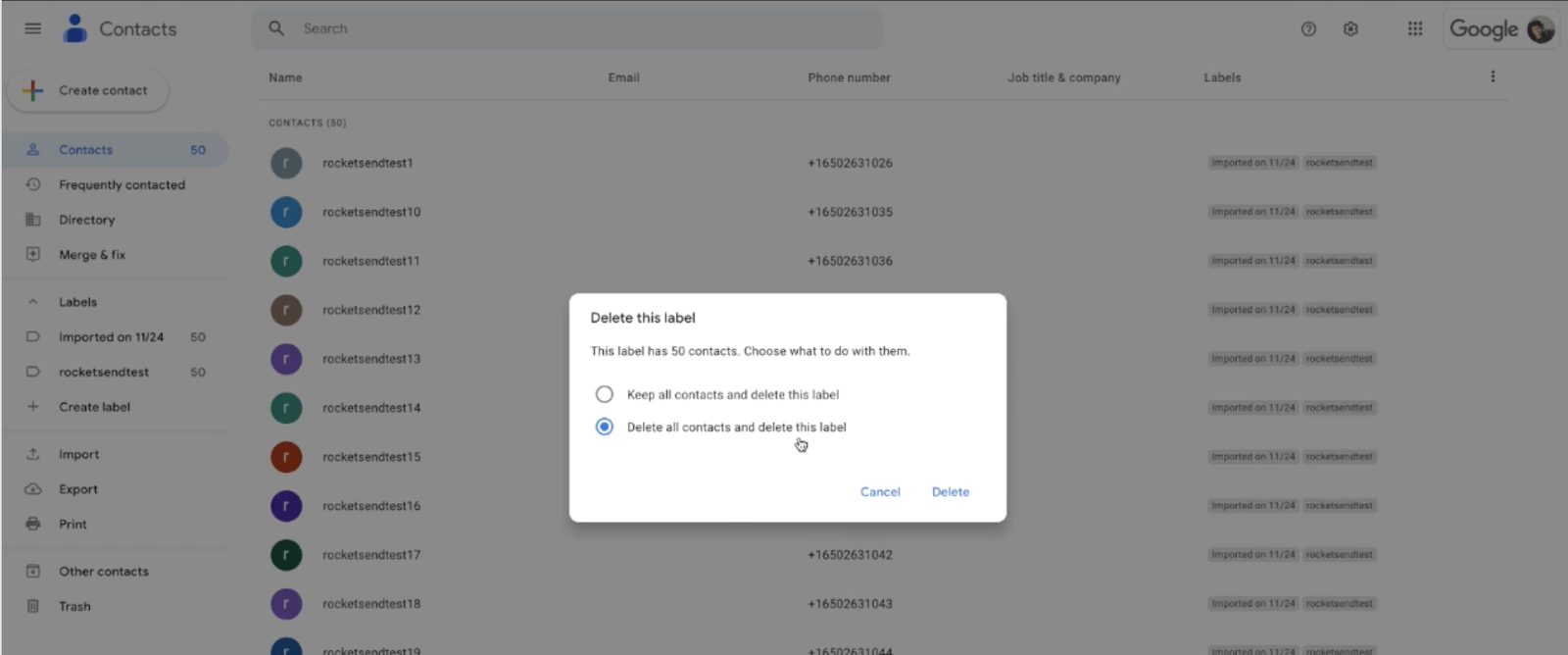The width and height of the screenshot is (1568, 655).
Task: Click avatar of rocketsendtest10
Action: tap(286, 212)
